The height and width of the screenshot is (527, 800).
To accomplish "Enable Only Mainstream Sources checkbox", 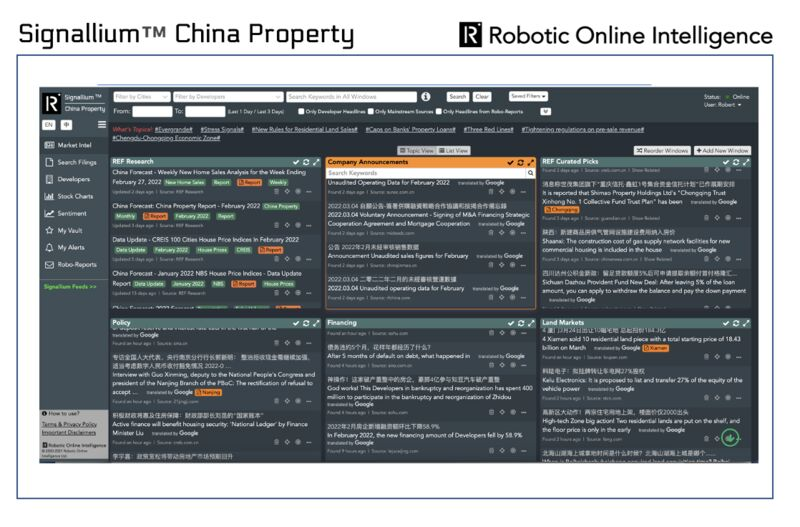I will click(371, 112).
